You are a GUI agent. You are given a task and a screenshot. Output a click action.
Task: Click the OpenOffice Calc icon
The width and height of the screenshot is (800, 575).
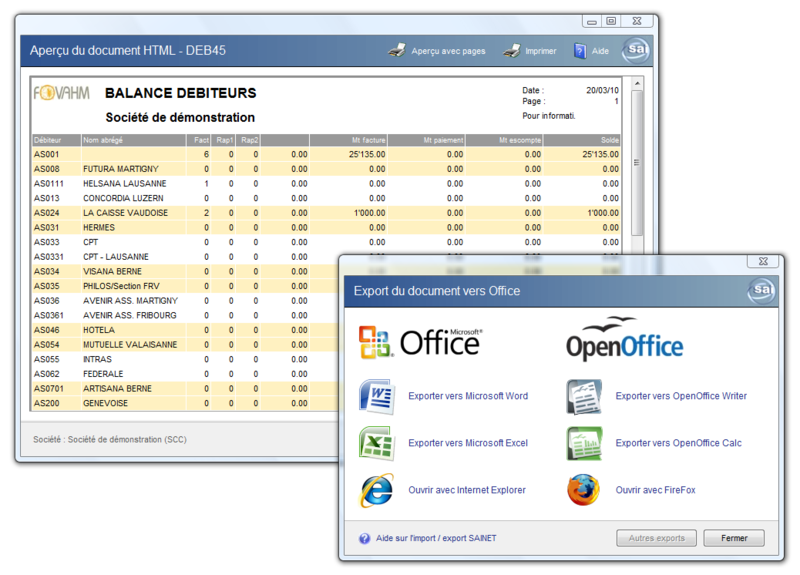(x=584, y=443)
